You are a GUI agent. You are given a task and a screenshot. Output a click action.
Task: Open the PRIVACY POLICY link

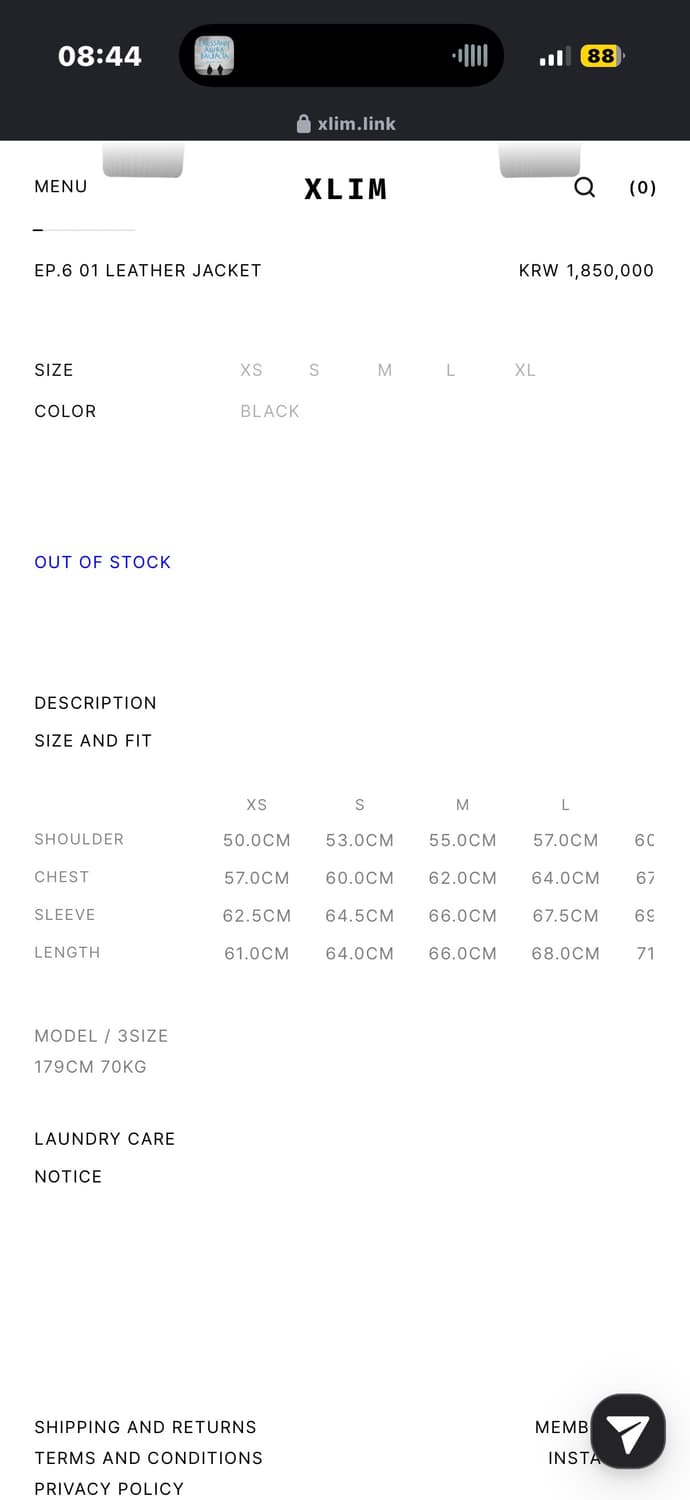click(x=109, y=1489)
